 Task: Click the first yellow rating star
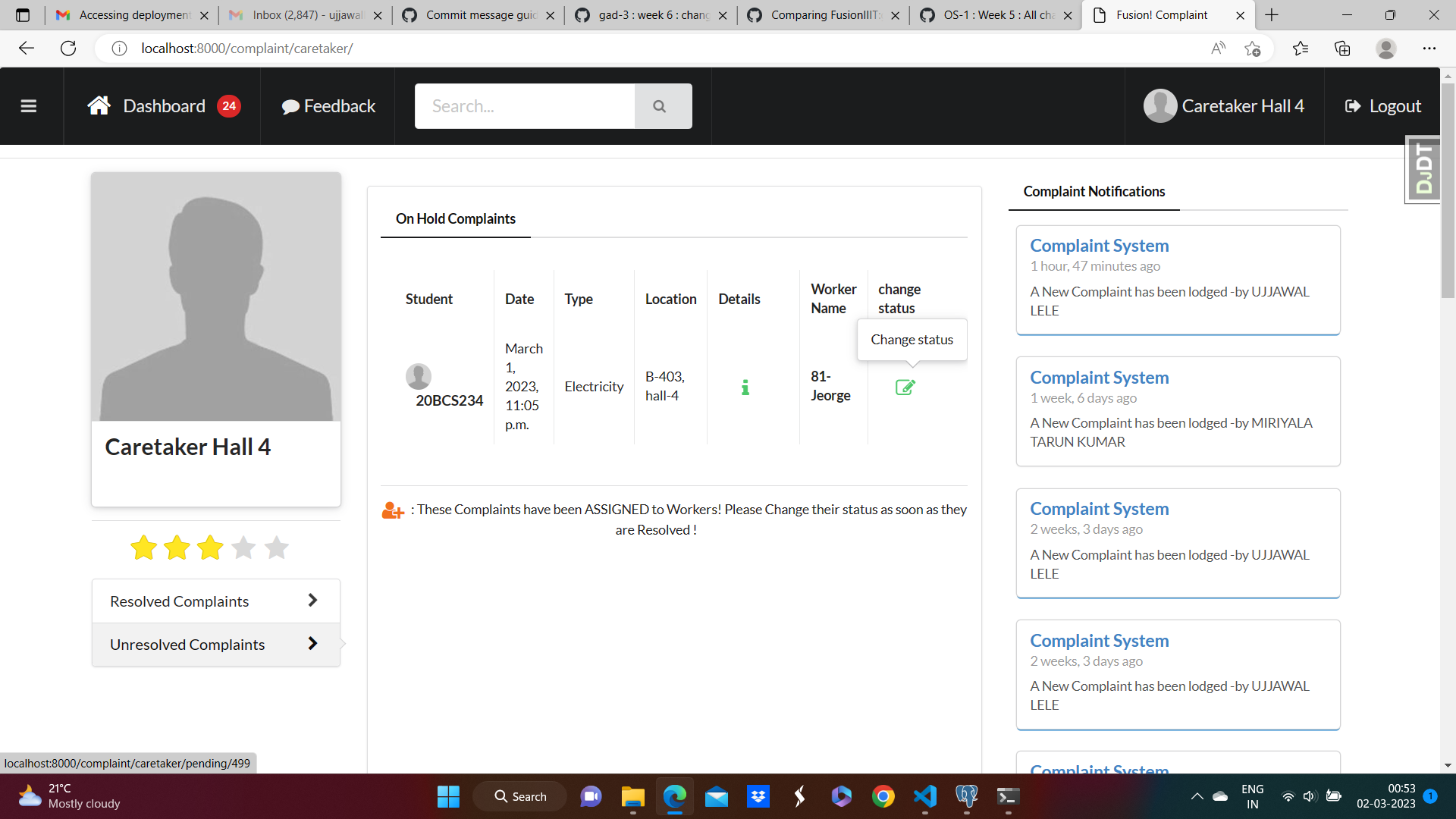click(143, 548)
